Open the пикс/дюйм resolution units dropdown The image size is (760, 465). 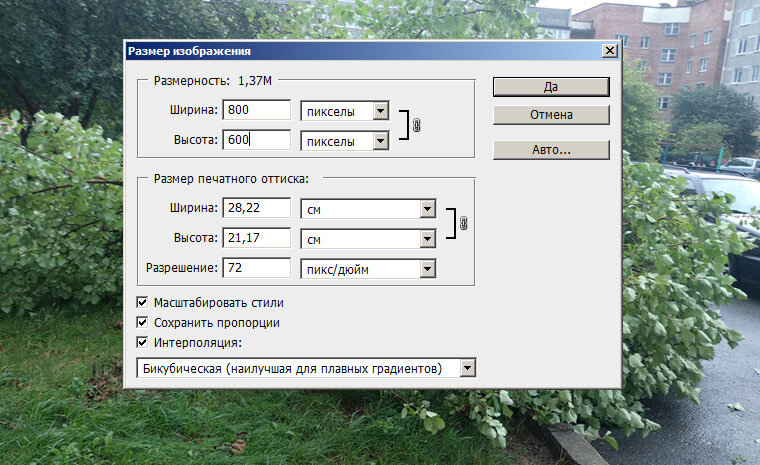[368, 269]
